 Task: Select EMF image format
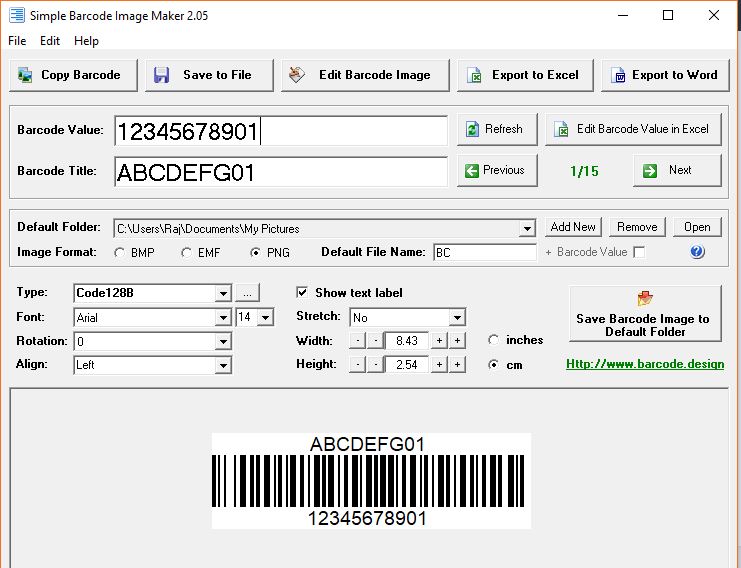pyautogui.click(x=186, y=253)
